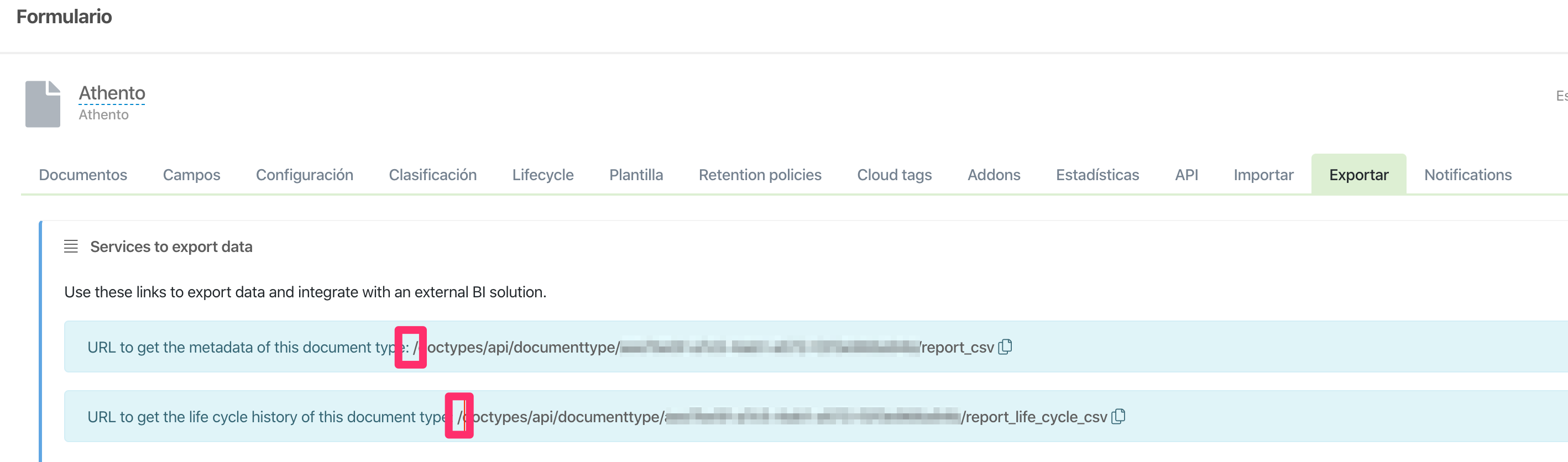Select the Clasificación tab
The width and height of the screenshot is (1568, 462).
[432, 175]
